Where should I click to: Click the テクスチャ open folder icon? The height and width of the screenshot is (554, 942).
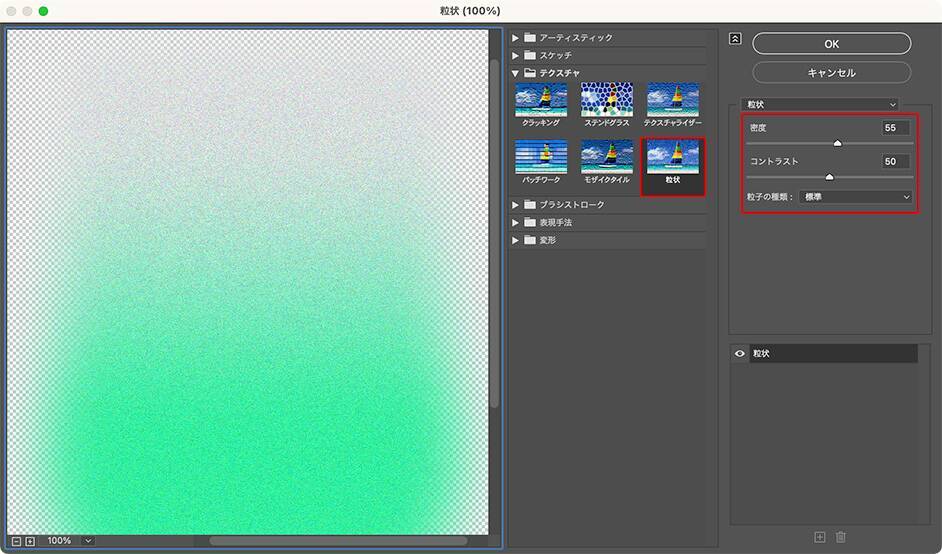530,73
